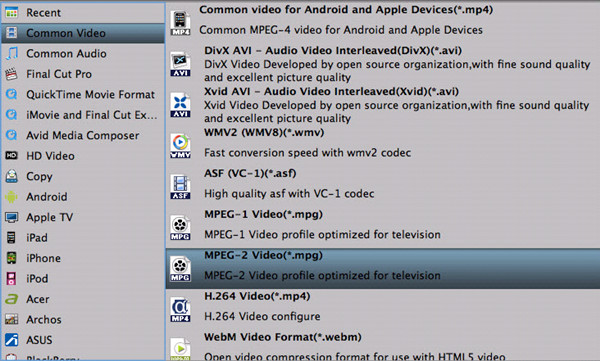The width and height of the screenshot is (600, 361).
Task: Click 'MPEG-1 Video profile optimized for television' description
Action: [x=322, y=234]
